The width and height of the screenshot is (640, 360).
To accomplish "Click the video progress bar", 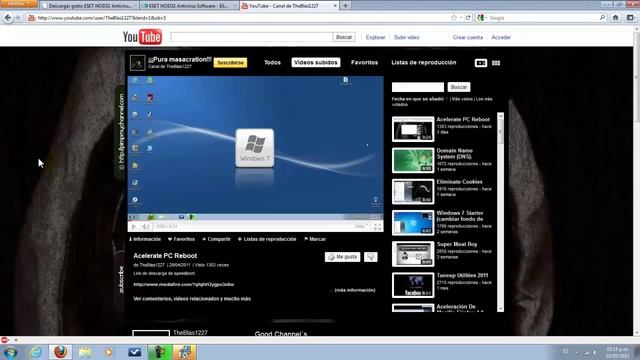I will 256,221.
